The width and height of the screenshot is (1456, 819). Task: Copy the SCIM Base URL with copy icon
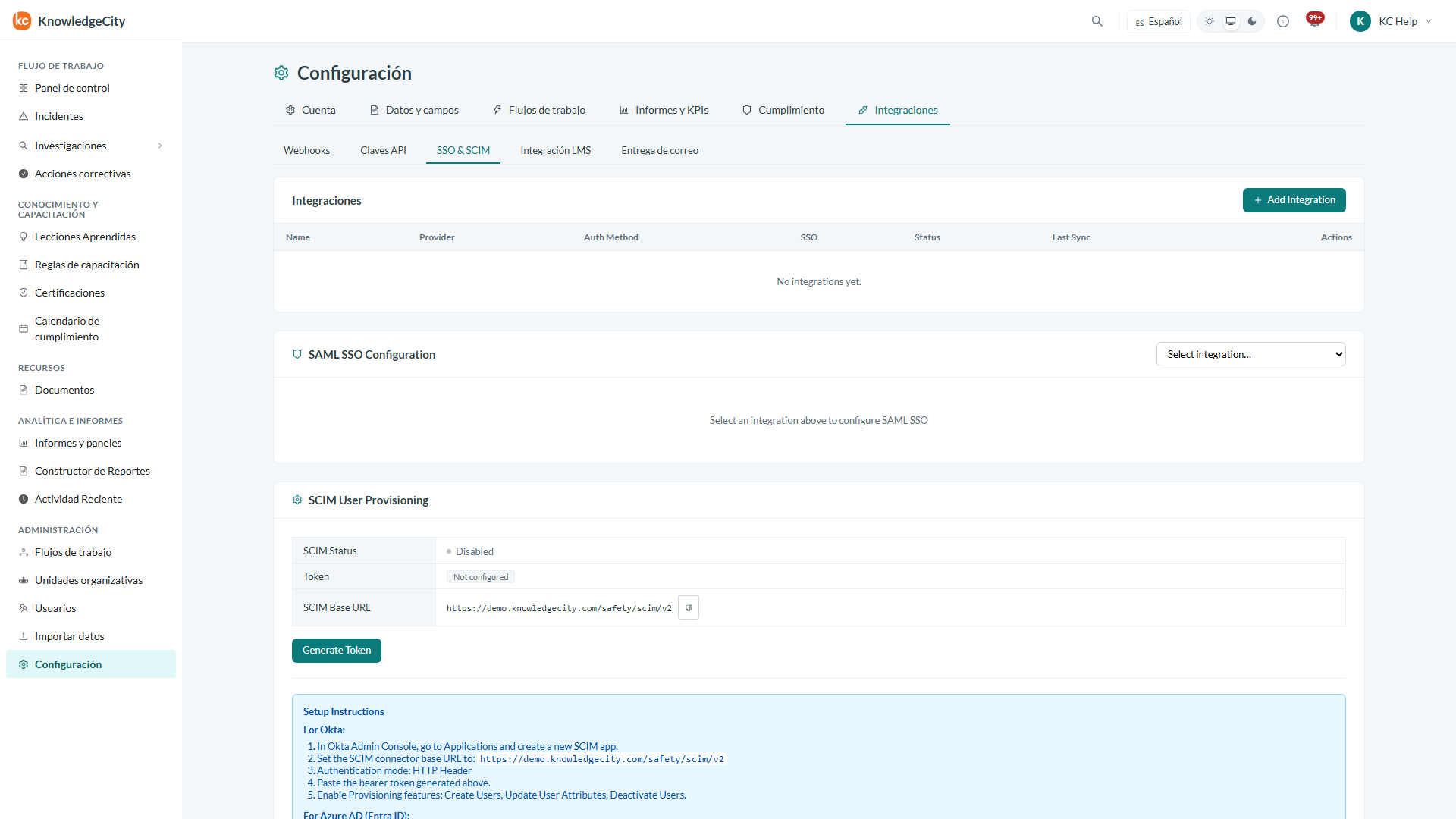coord(689,607)
